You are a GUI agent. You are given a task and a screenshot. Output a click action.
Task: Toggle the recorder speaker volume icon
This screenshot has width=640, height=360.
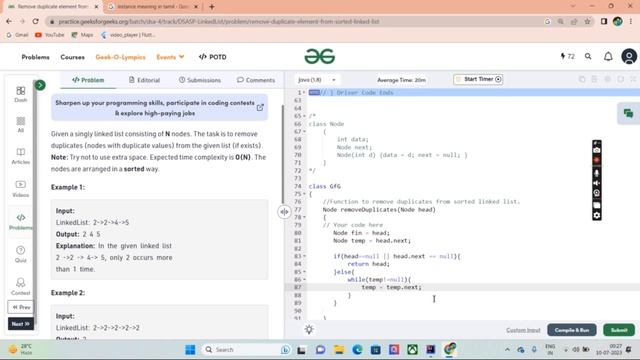click(x=597, y=183)
